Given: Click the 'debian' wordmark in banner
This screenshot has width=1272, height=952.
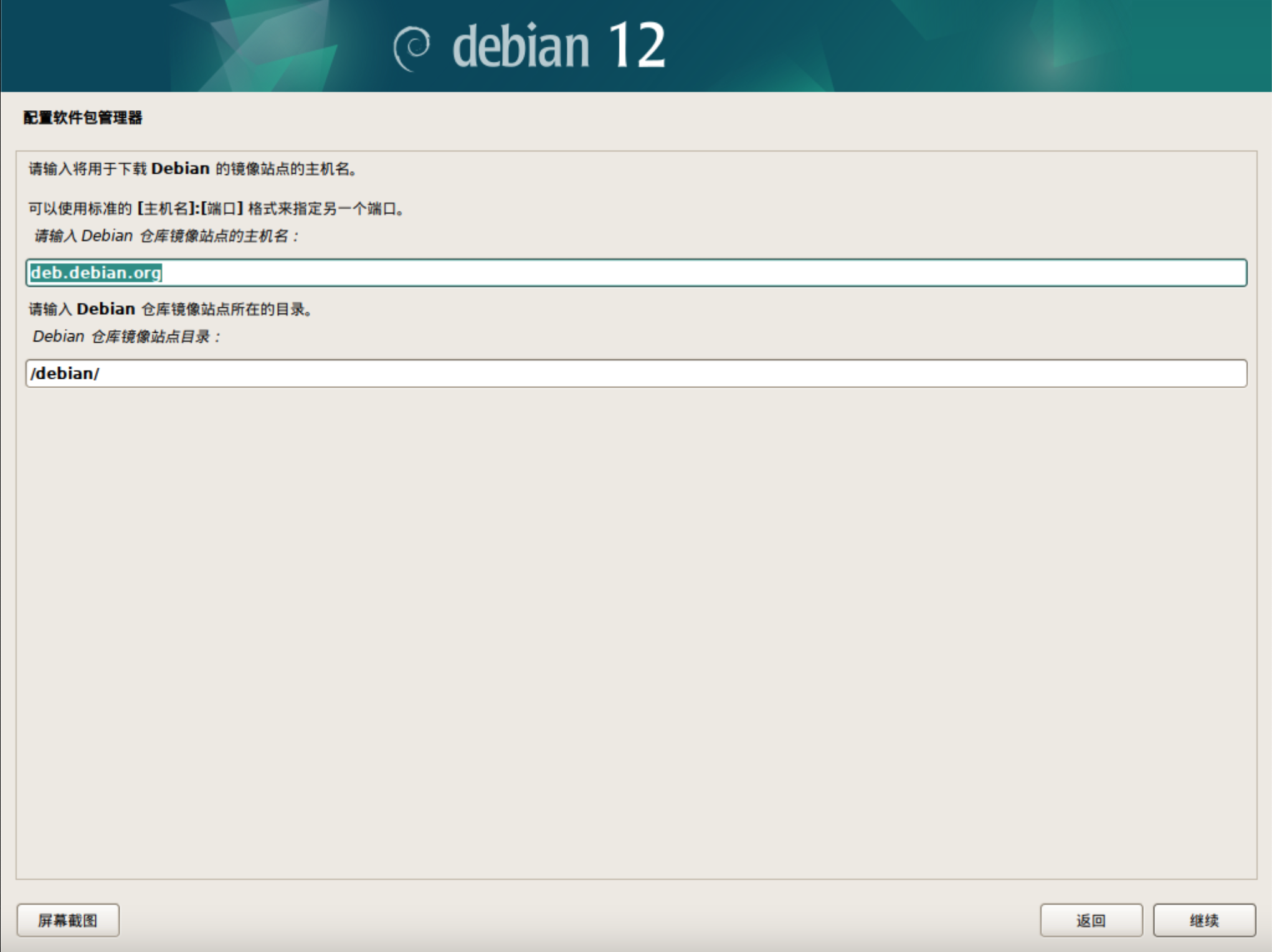Looking at the screenshot, I should [x=521, y=47].
